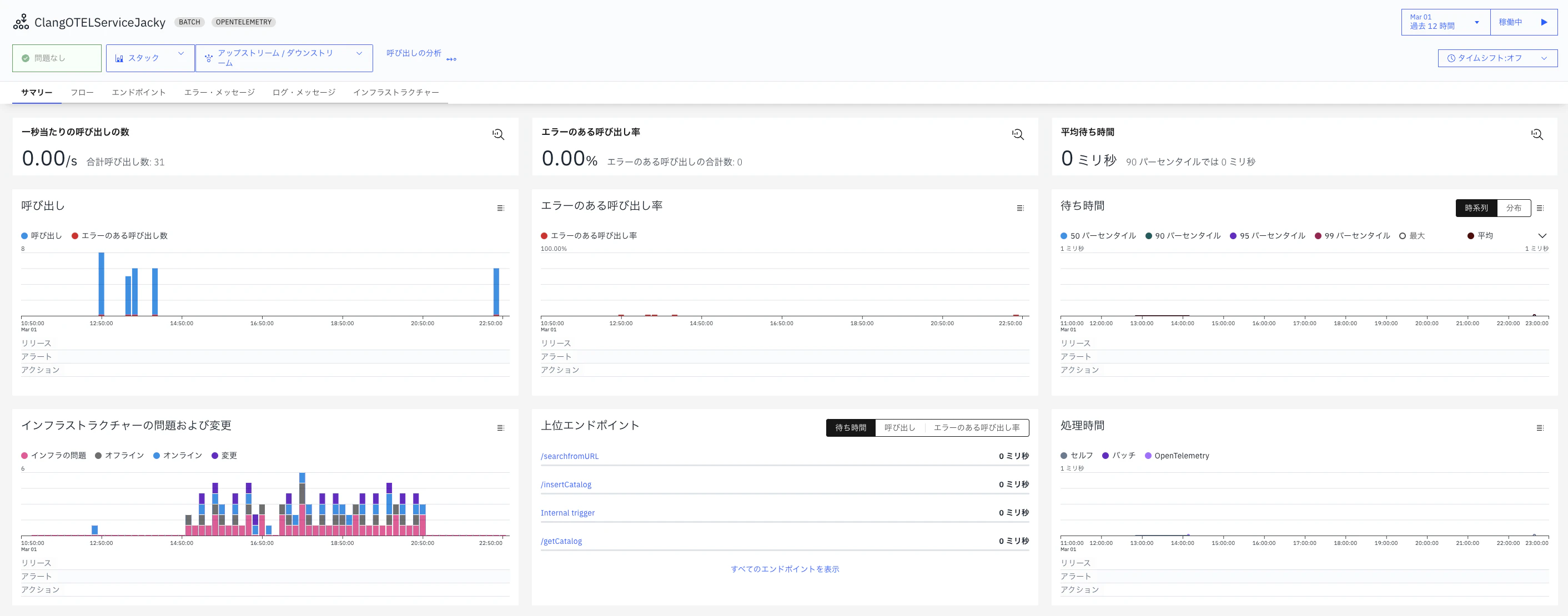
Task: Click the tallest call bar near 12:50
Action: (101, 284)
